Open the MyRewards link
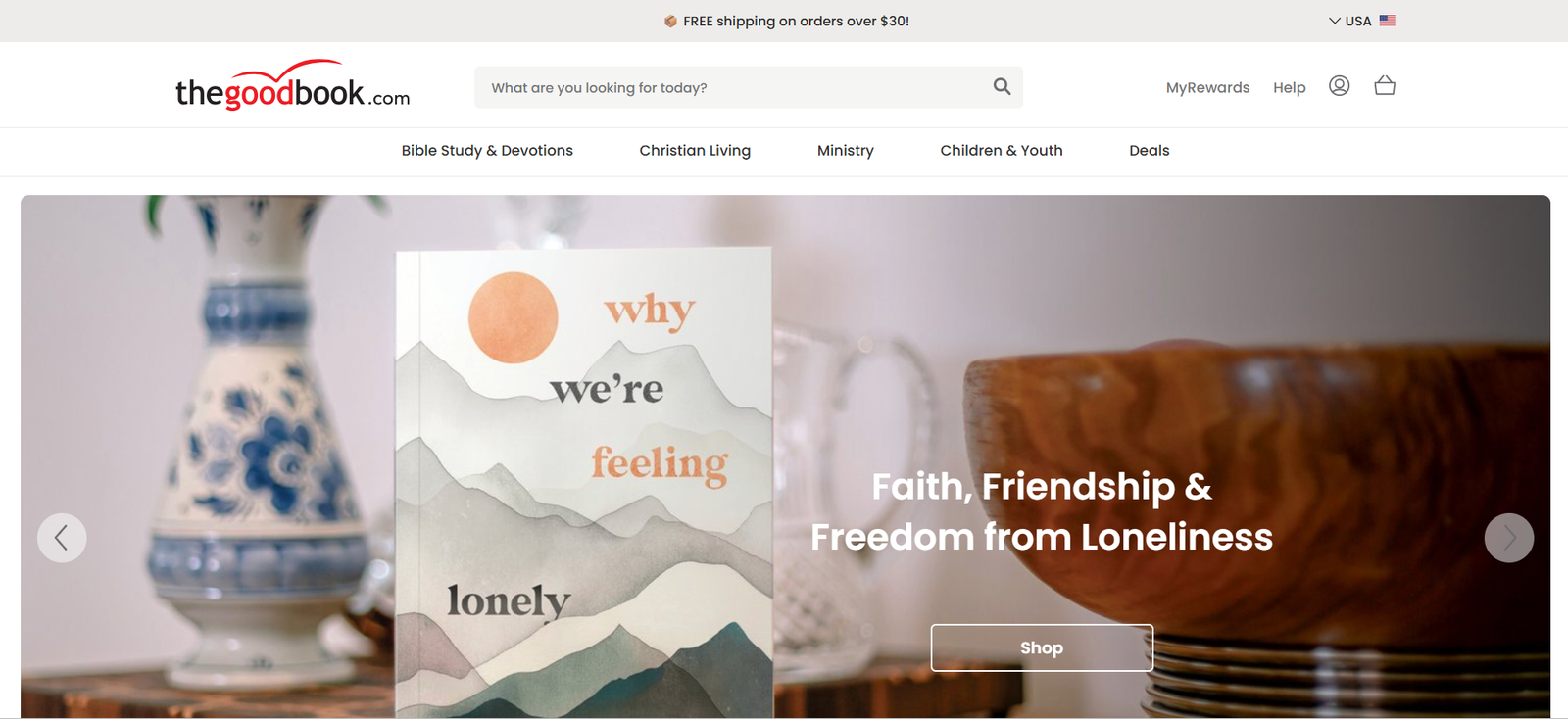 (1207, 87)
